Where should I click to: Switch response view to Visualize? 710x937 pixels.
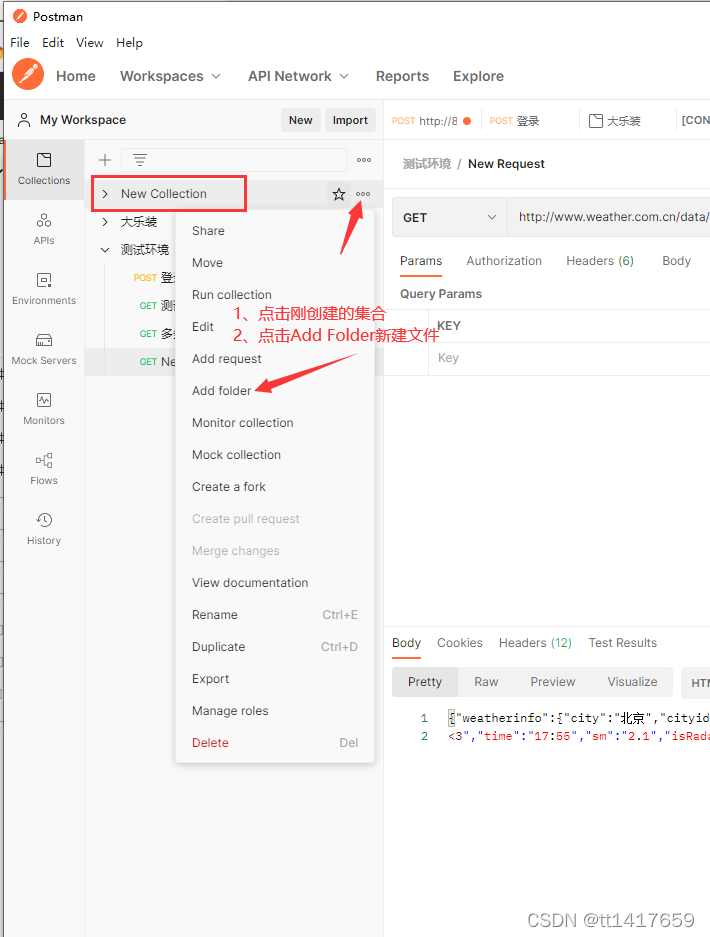click(x=632, y=682)
